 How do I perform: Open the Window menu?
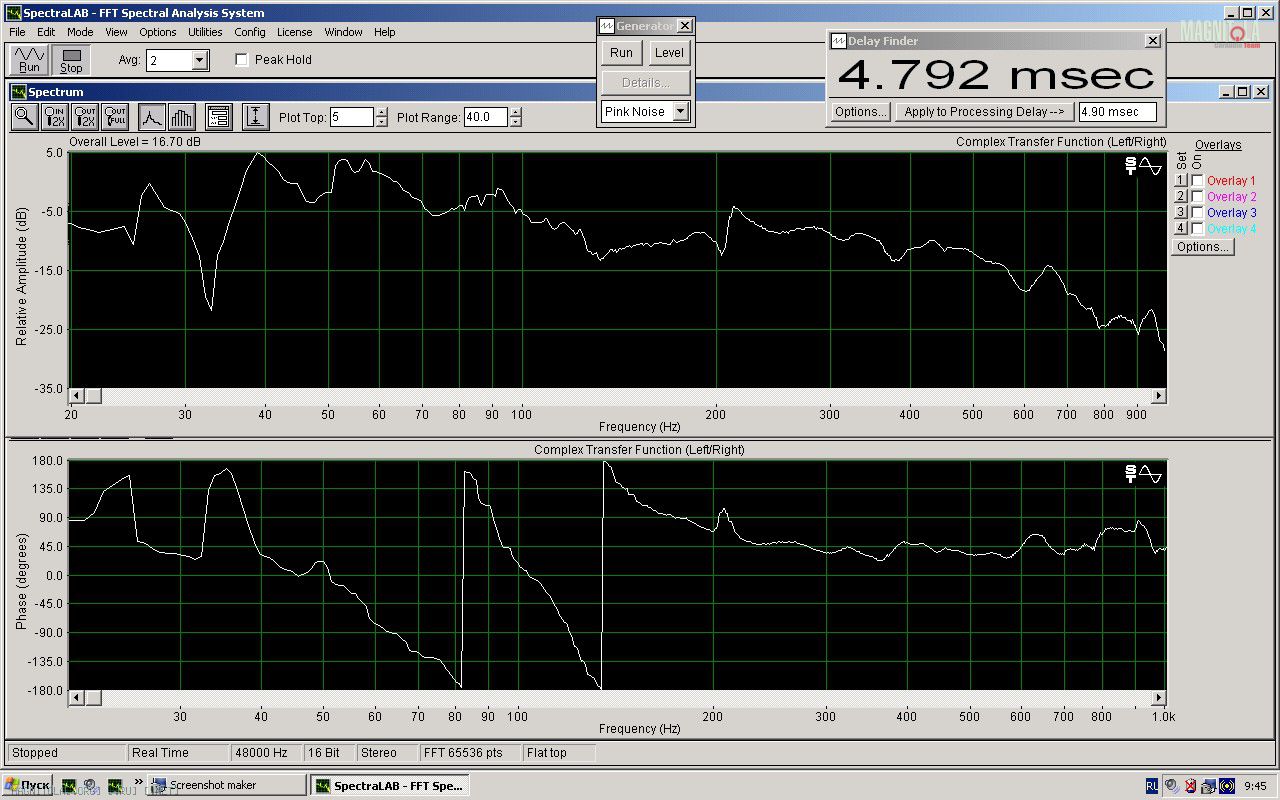[x=343, y=32]
